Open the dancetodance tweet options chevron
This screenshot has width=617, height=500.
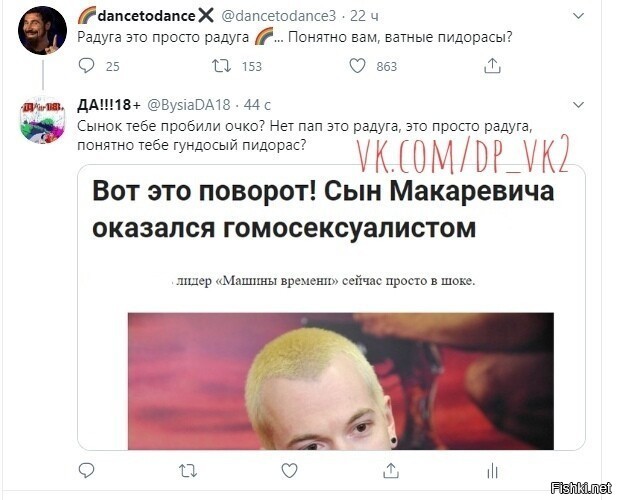point(578,16)
